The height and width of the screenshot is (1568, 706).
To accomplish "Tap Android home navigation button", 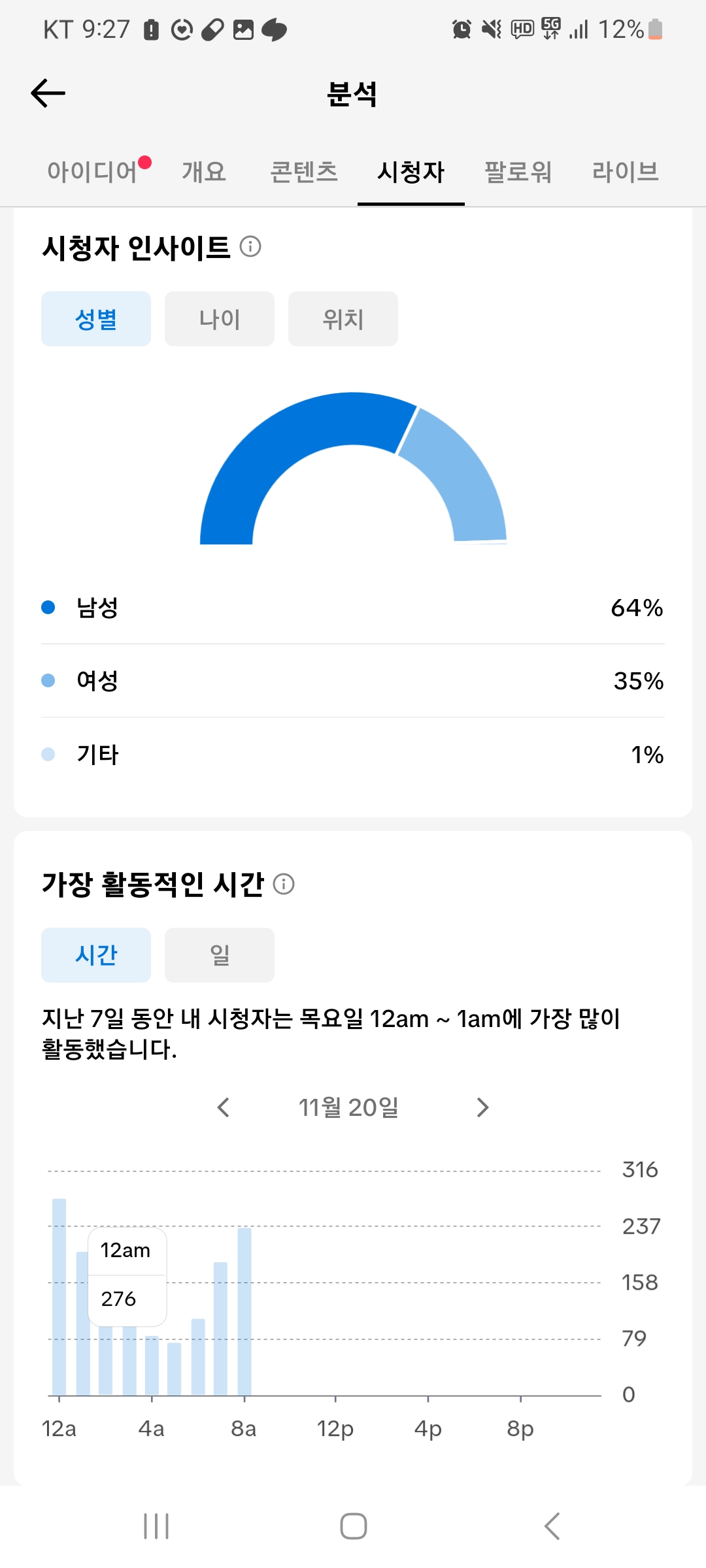I will point(353,1526).
